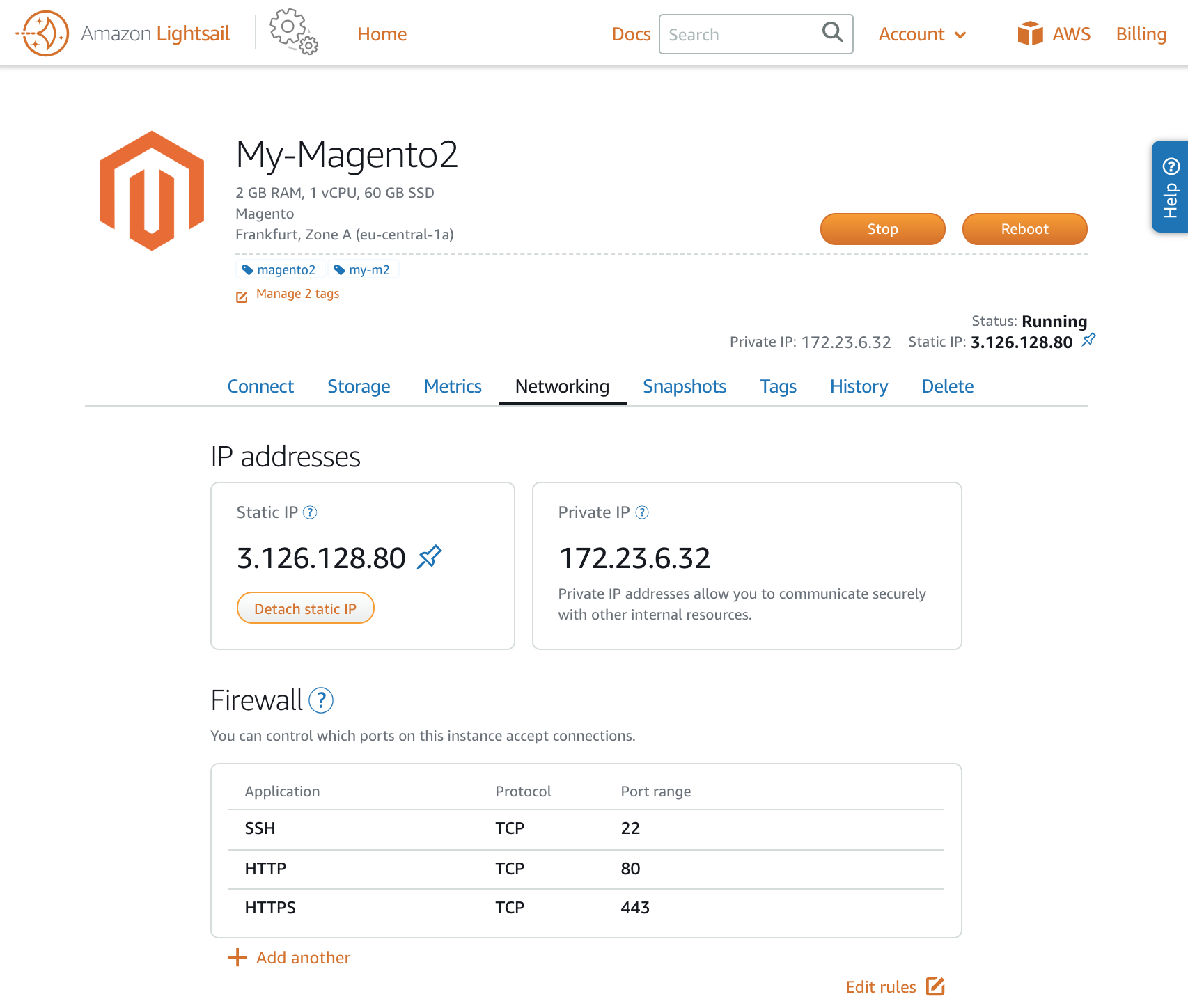Open the Firewall help tooltip
The image size is (1188, 1008).
pyautogui.click(x=322, y=702)
